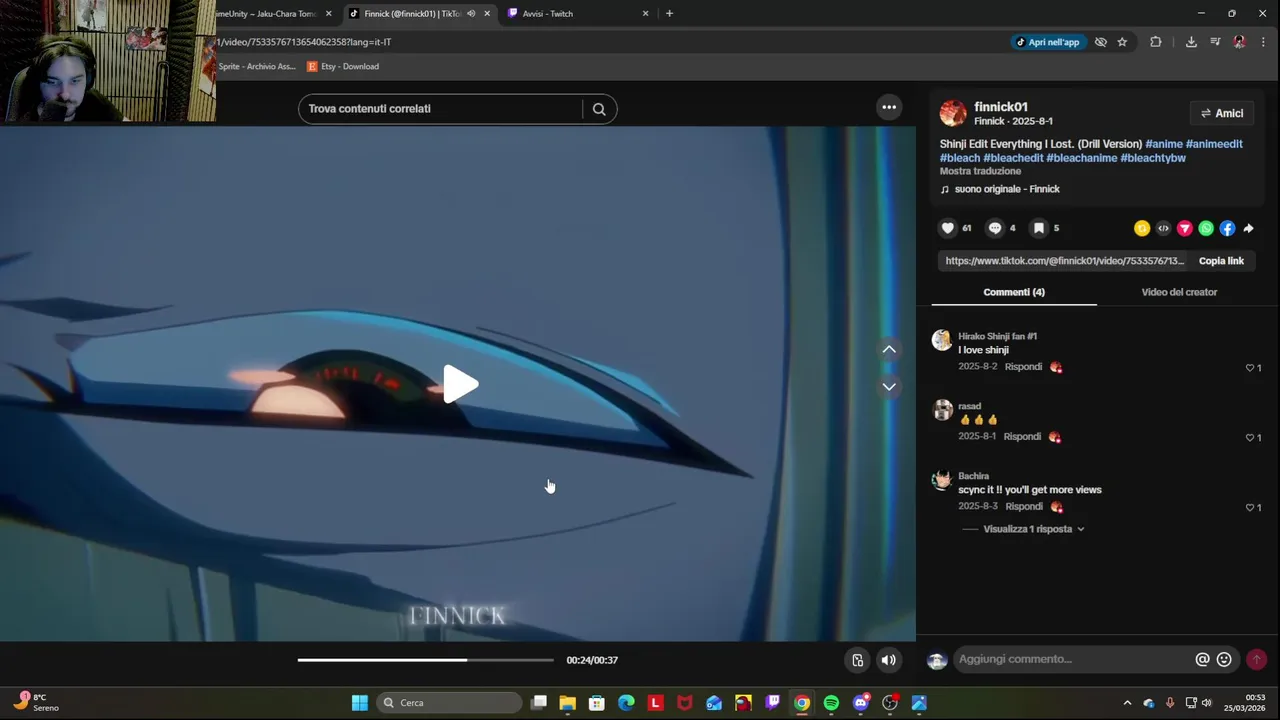This screenshot has width=1280, height=720.
Task: Open Hirako Shinji fan #1 avatar
Action: pyautogui.click(x=942, y=340)
